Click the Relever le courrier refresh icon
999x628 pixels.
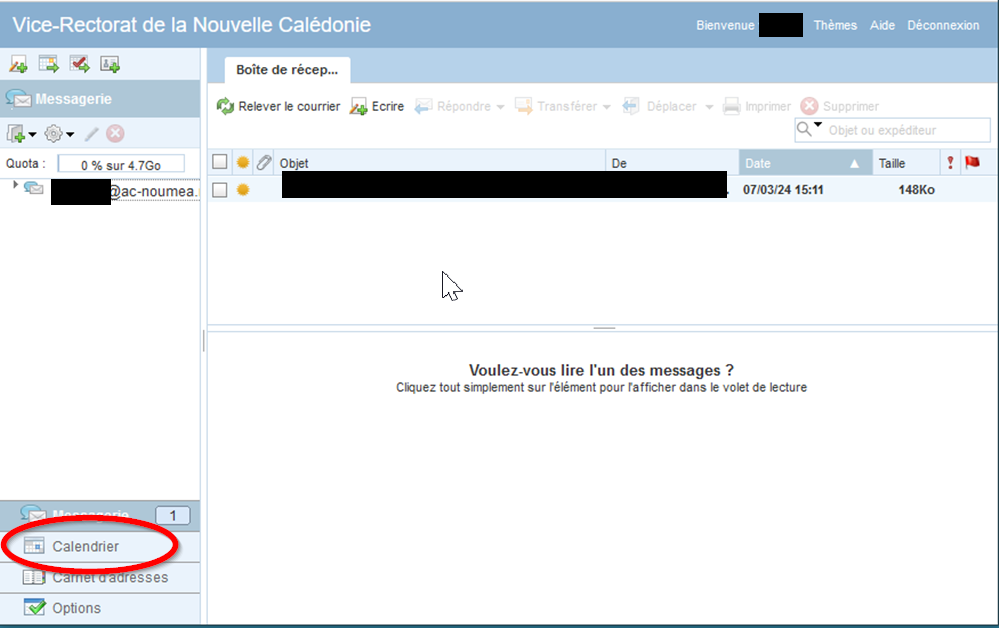(225, 106)
